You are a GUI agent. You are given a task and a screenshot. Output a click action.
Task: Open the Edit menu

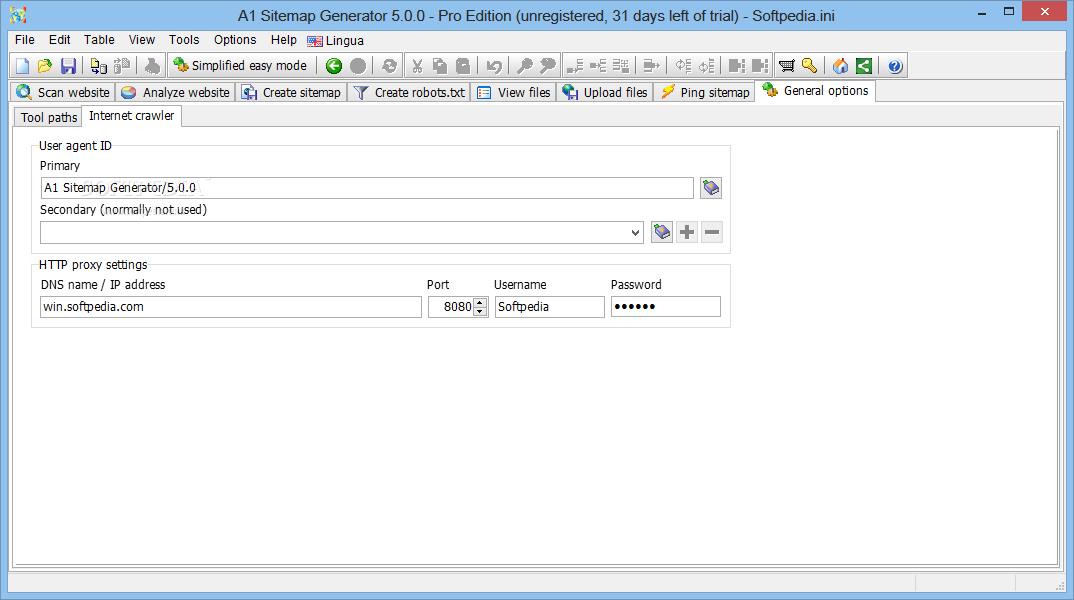[x=60, y=40]
